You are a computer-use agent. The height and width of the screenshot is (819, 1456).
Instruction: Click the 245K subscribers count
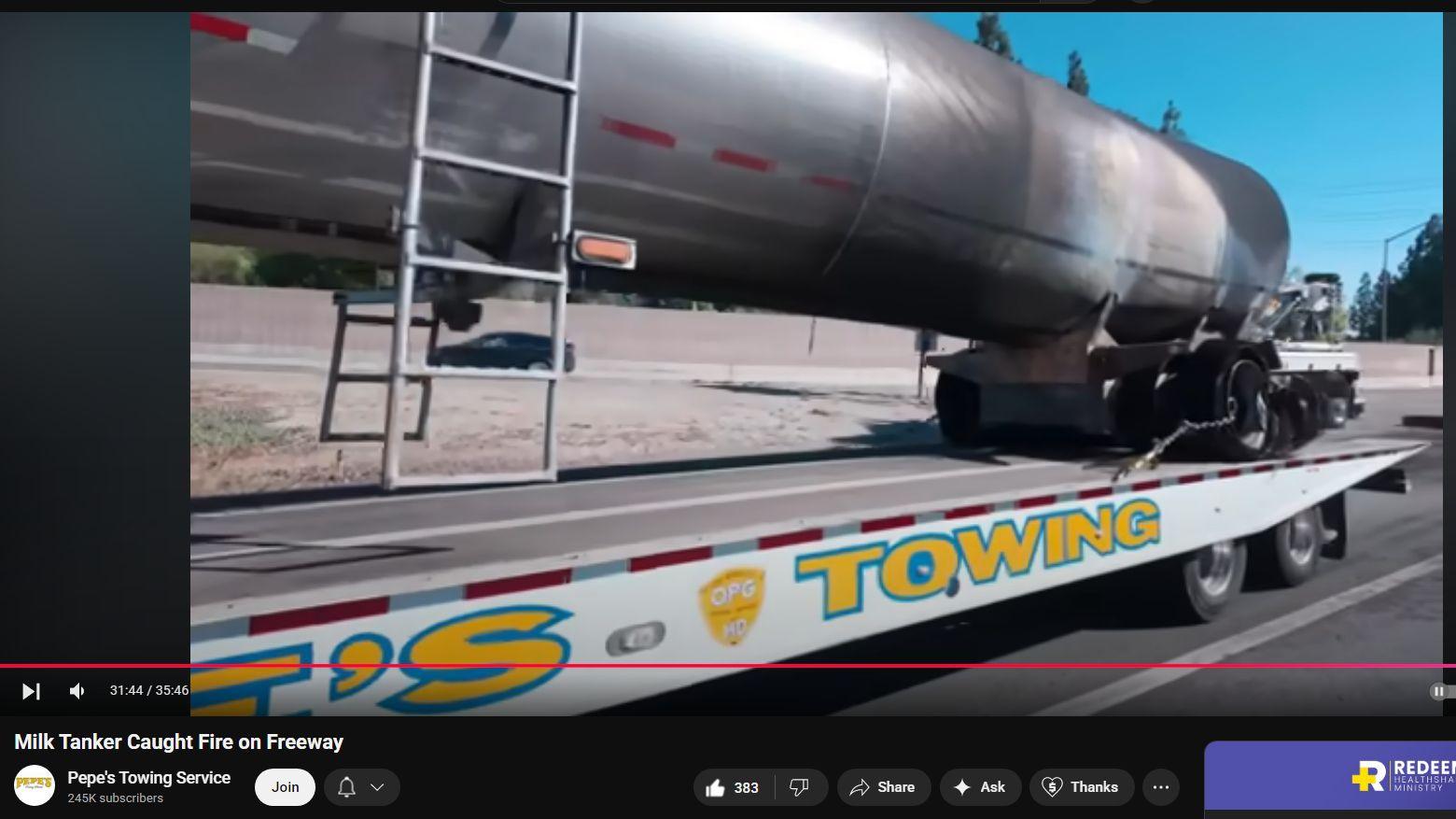115,798
